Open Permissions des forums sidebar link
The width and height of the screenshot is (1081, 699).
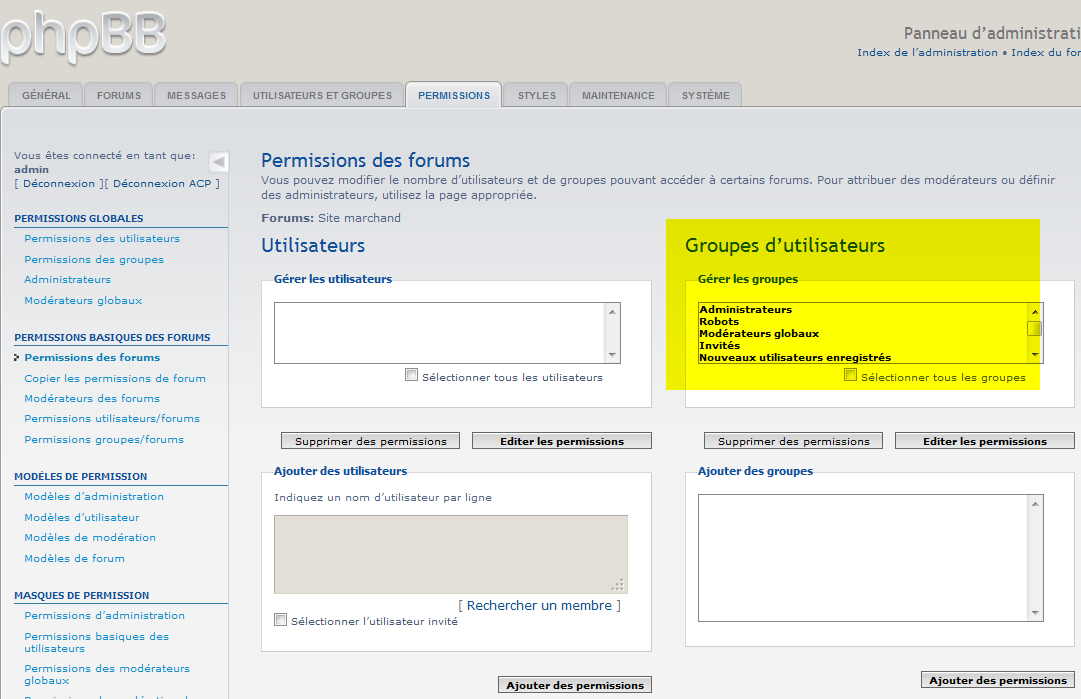pyautogui.click(x=92, y=357)
